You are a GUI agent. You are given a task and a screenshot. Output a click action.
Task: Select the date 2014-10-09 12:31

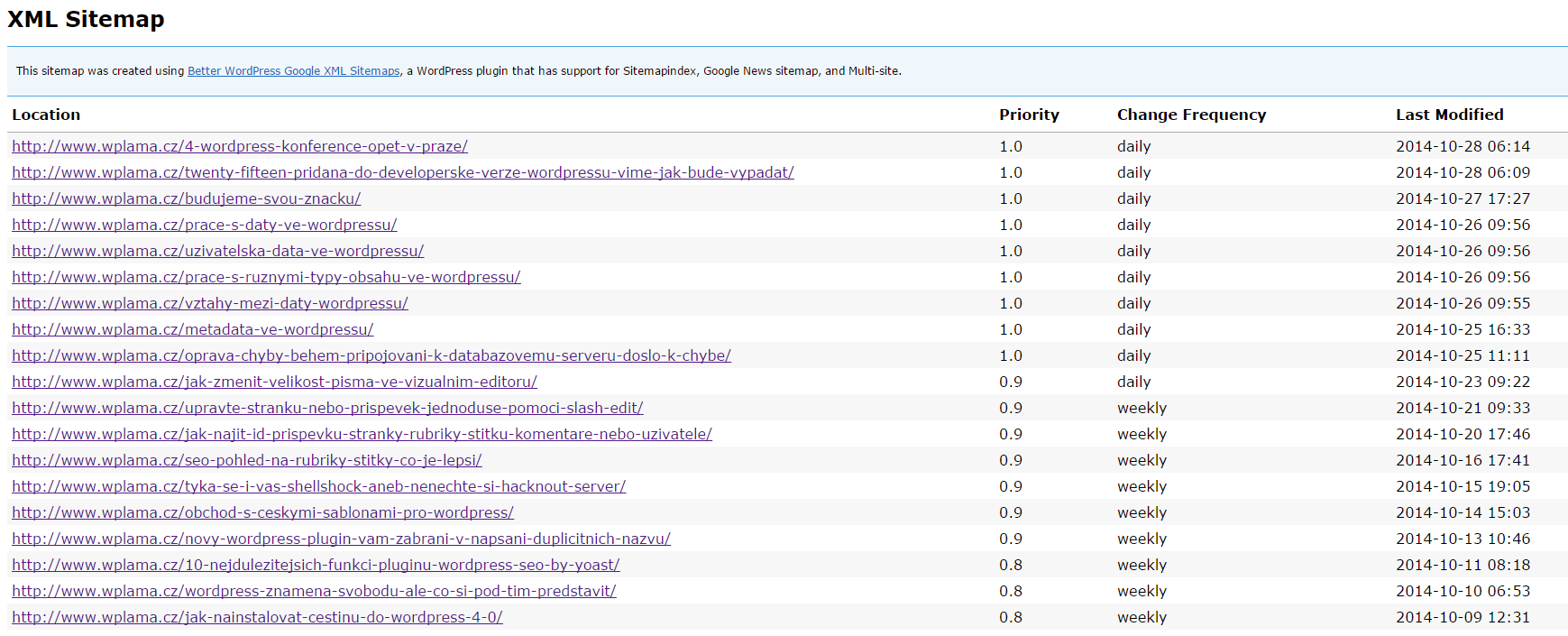click(x=1463, y=617)
